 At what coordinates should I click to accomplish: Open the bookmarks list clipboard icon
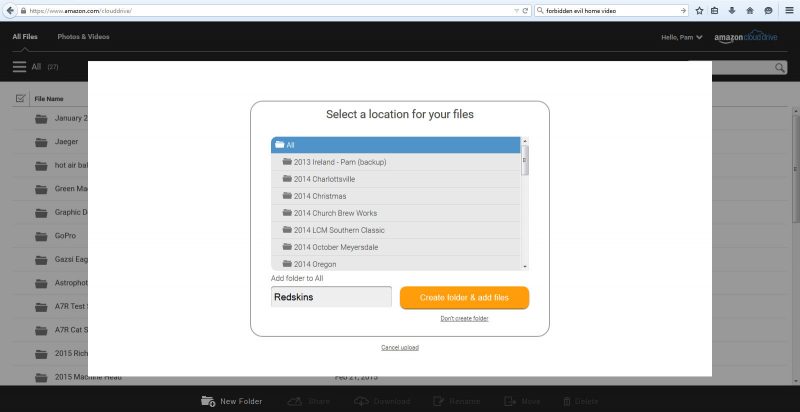715,10
